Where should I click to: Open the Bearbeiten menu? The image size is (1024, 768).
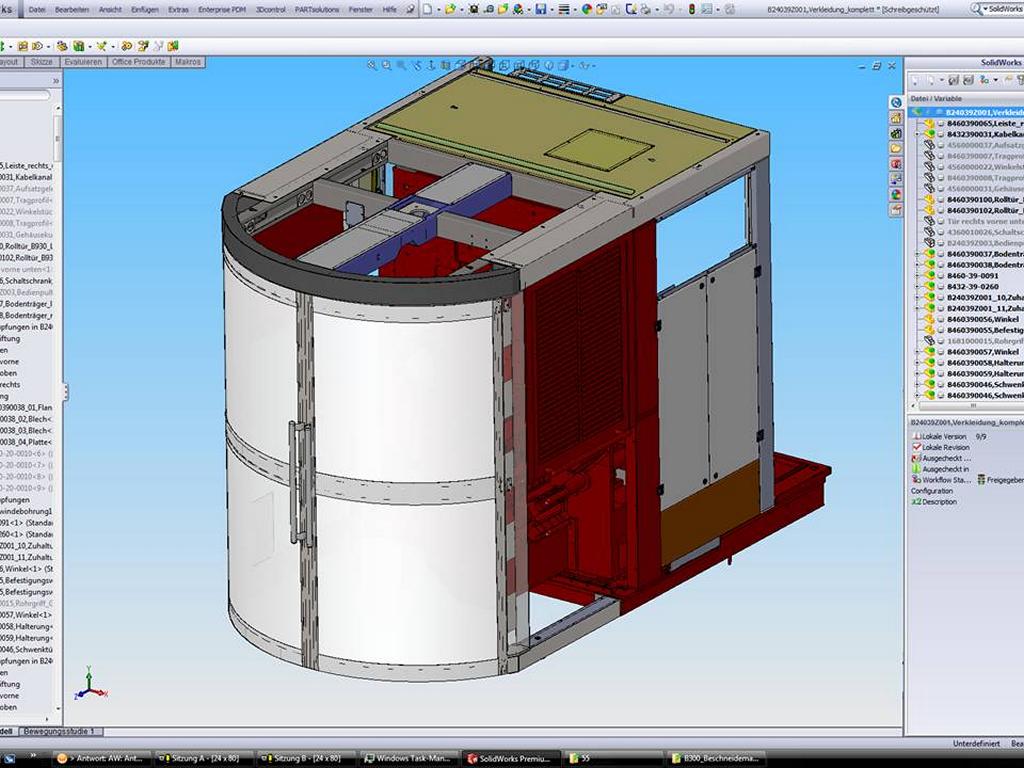click(x=72, y=10)
